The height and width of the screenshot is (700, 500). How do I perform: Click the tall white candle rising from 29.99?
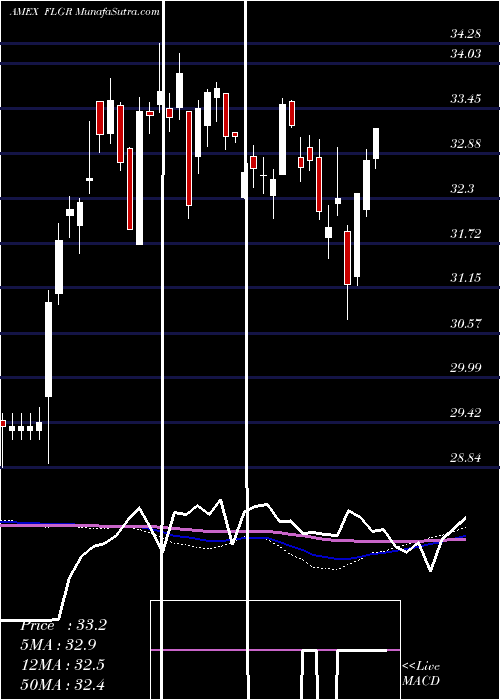[x=49, y=349]
